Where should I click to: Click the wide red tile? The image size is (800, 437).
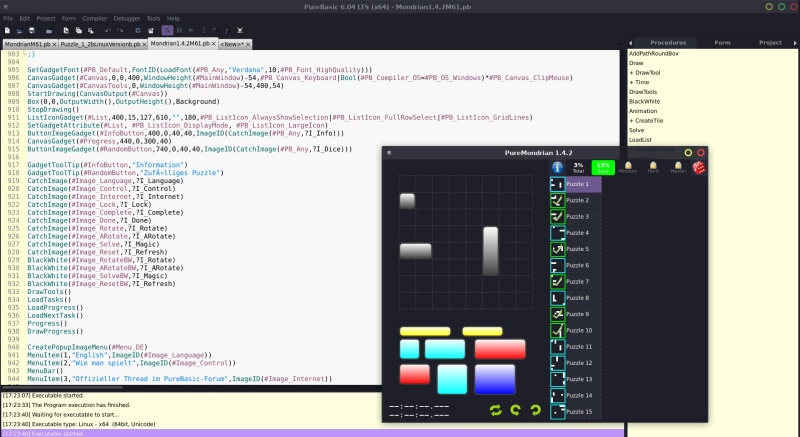click(500, 349)
